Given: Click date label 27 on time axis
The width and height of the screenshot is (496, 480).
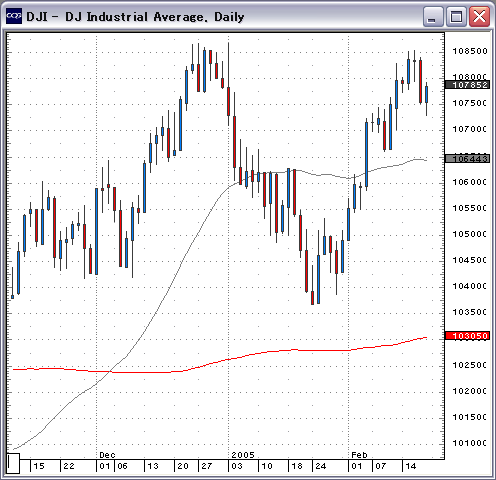Looking at the screenshot, I should click(207, 466).
